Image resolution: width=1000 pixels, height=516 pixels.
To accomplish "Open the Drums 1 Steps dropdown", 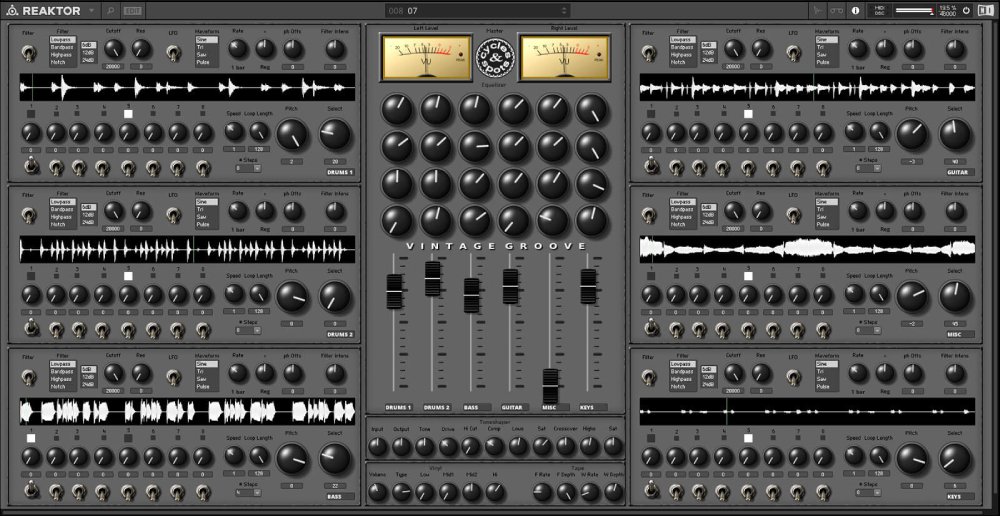I will click(x=248, y=168).
